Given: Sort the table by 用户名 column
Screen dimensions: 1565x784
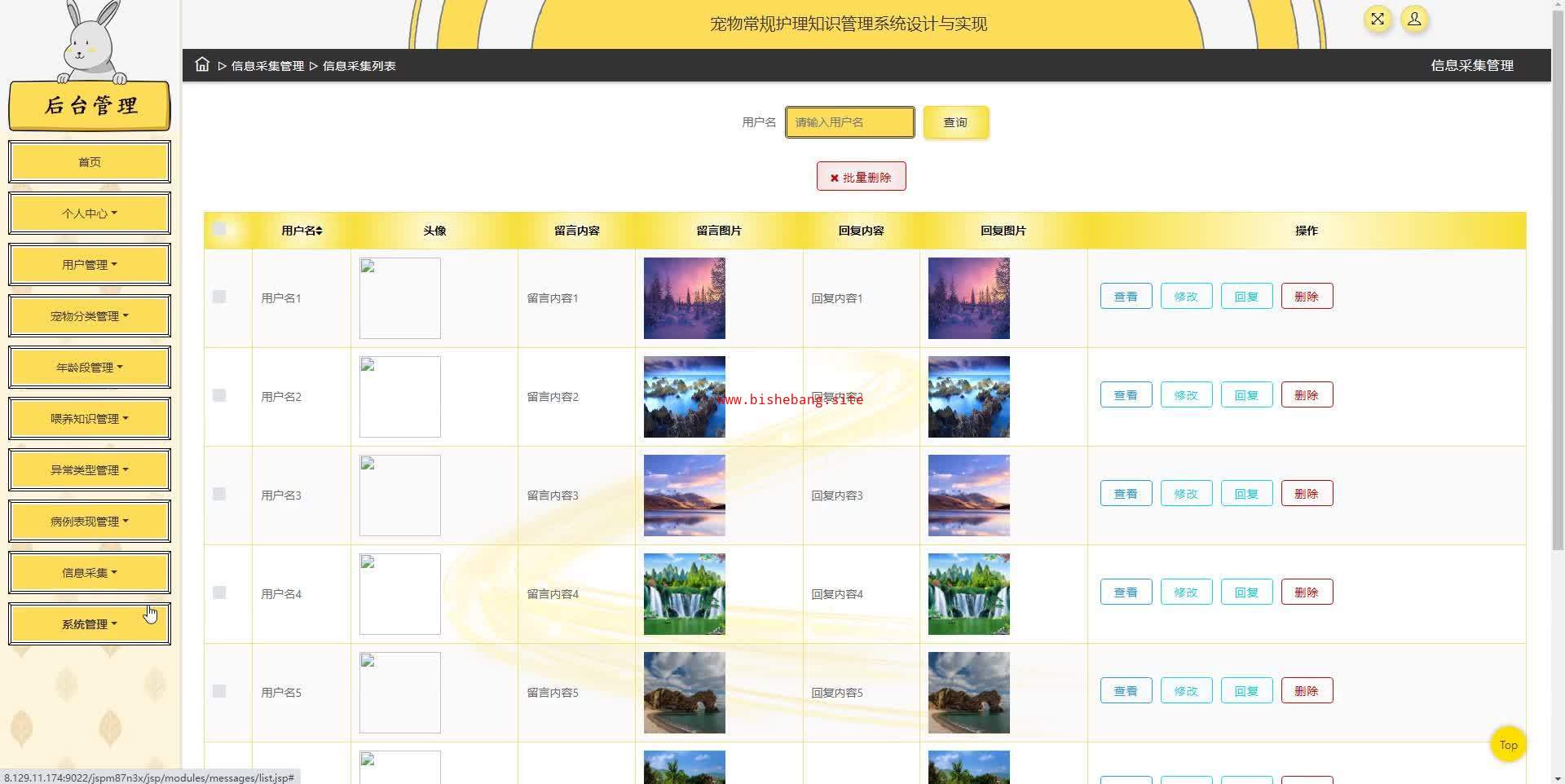Looking at the screenshot, I should point(302,231).
